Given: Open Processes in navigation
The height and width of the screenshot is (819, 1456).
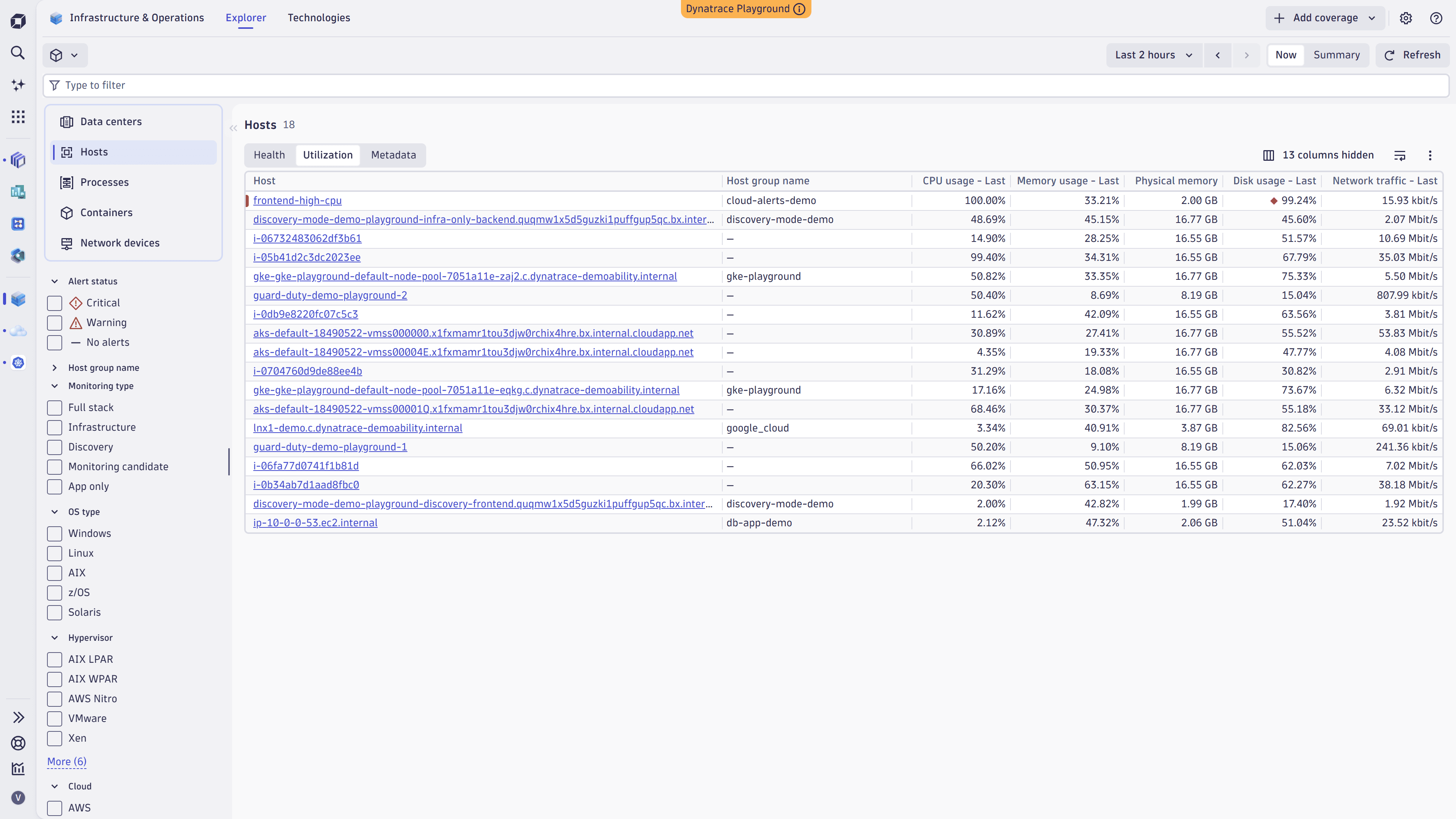Looking at the screenshot, I should [133, 182].
